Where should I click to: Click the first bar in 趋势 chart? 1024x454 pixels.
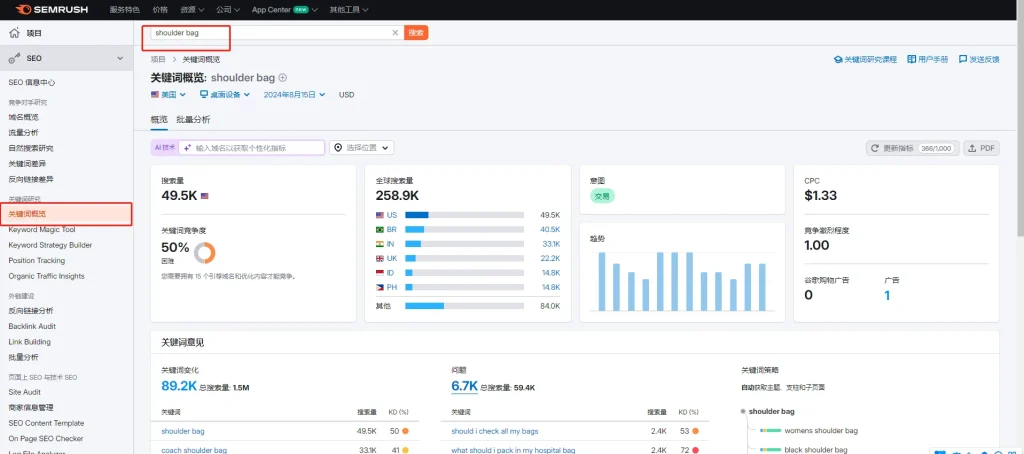coord(601,282)
